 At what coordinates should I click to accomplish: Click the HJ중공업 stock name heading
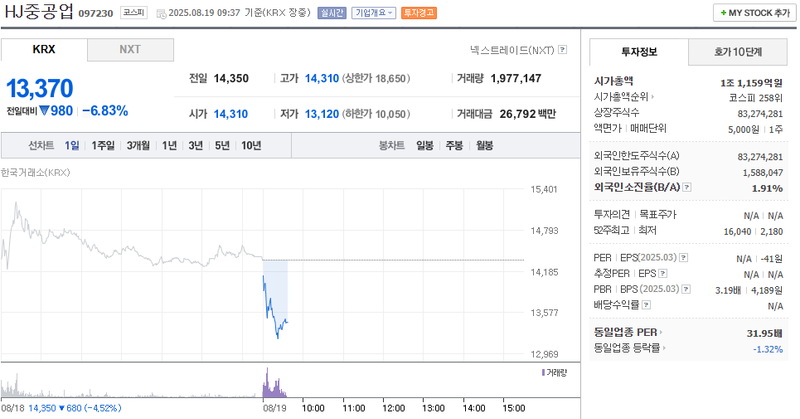(x=39, y=12)
